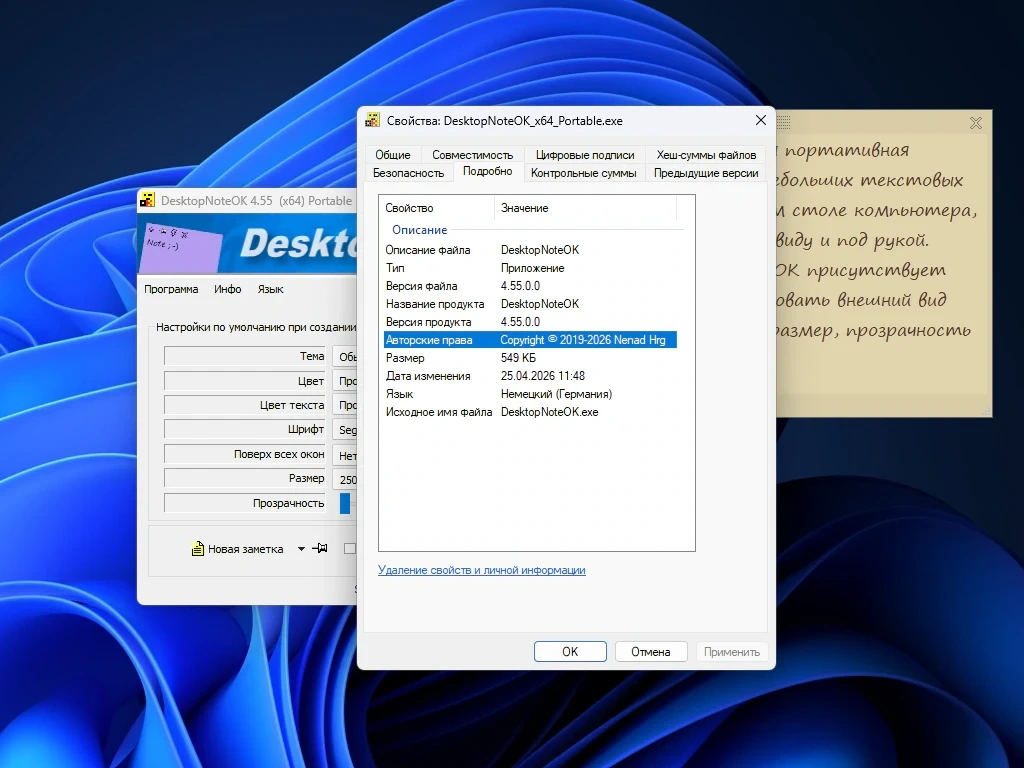Image resolution: width=1024 pixels, height=768 pixels.
Task: Click the purple note logo in DesktopNoteOK banner
Action: tap(182, 247)
